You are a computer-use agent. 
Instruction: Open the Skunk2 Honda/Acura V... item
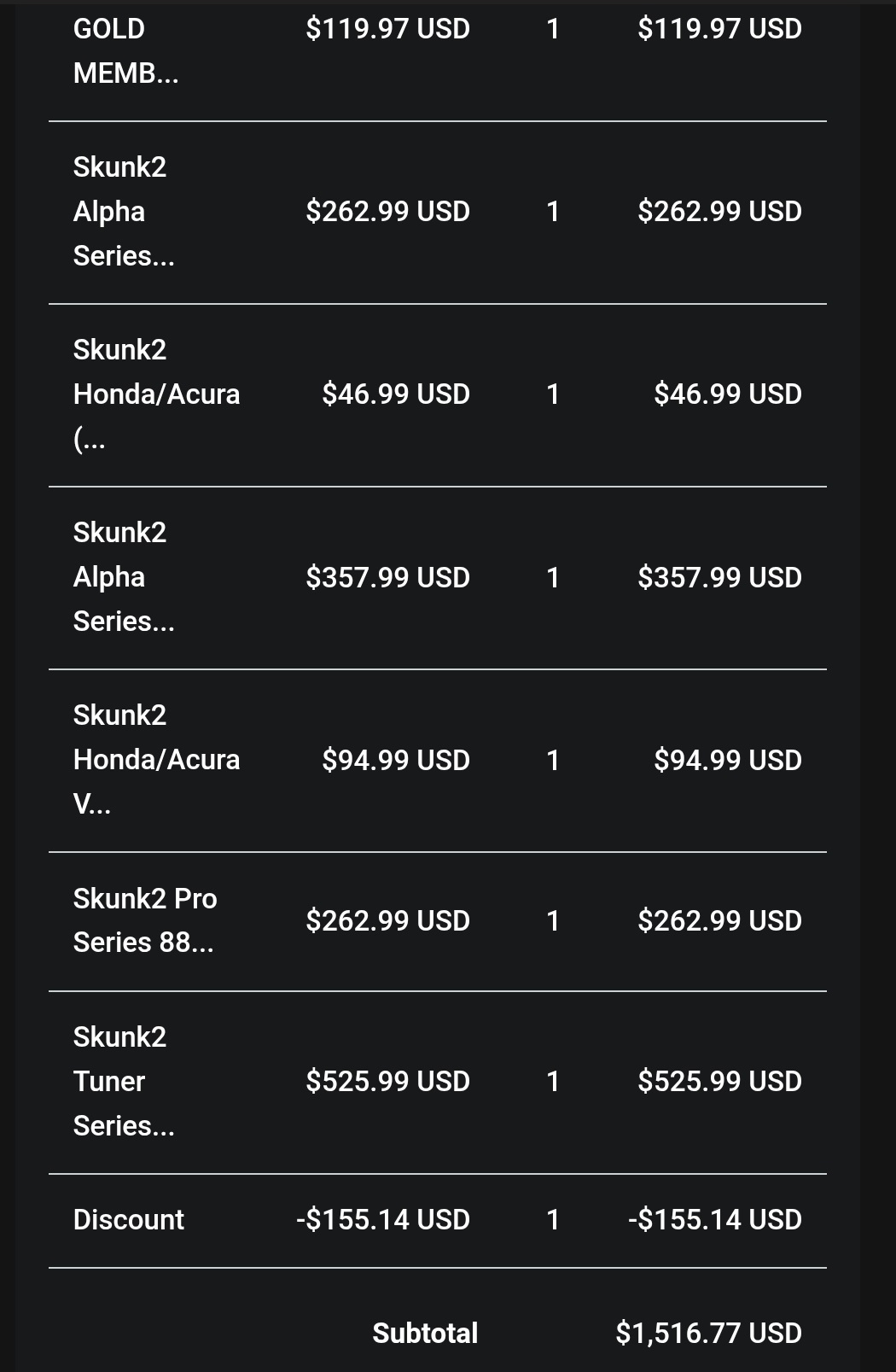156,759
